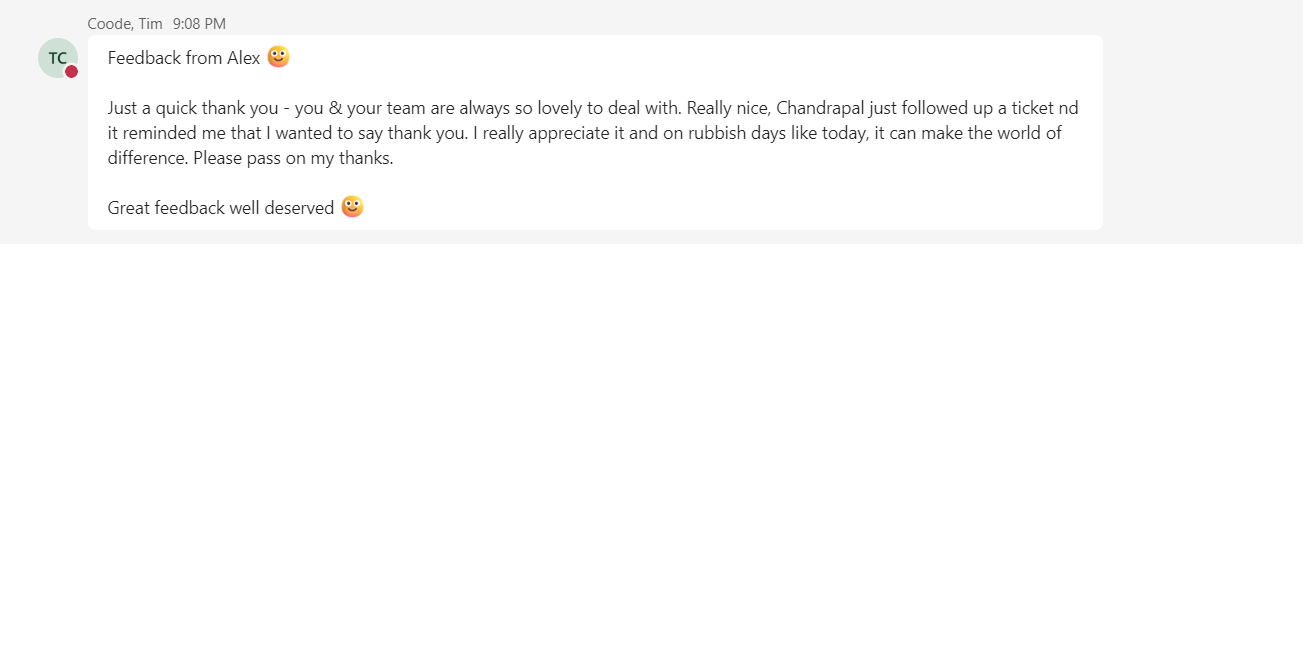
Task: Click the 9:08 PM message timestamp
Action: tap(199, 23)
